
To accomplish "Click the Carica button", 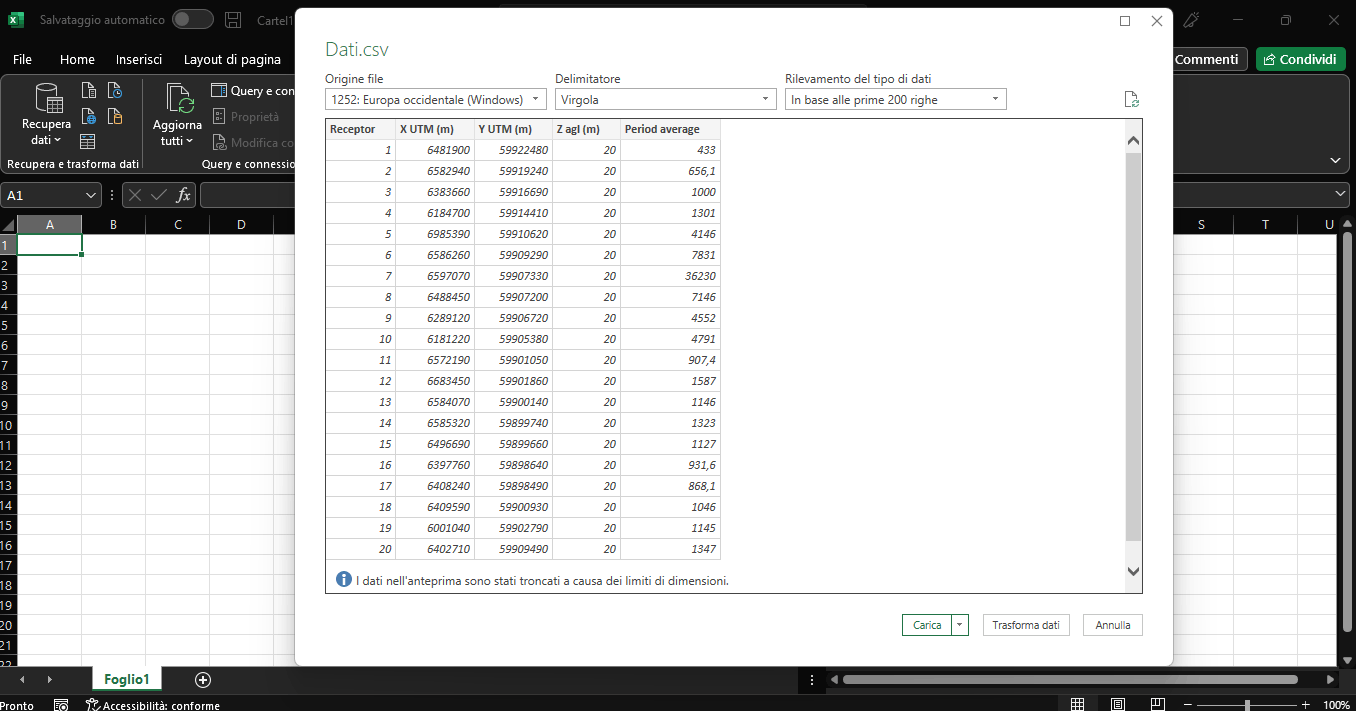I will coord(927,625).
